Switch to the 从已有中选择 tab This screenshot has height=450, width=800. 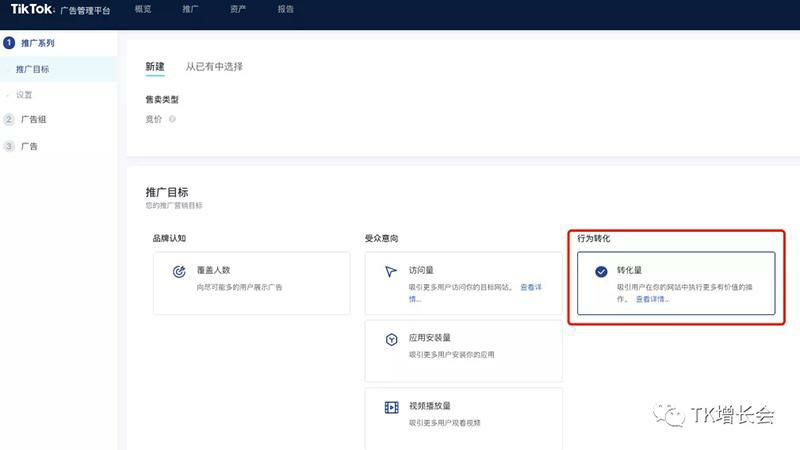click(214, 67)
